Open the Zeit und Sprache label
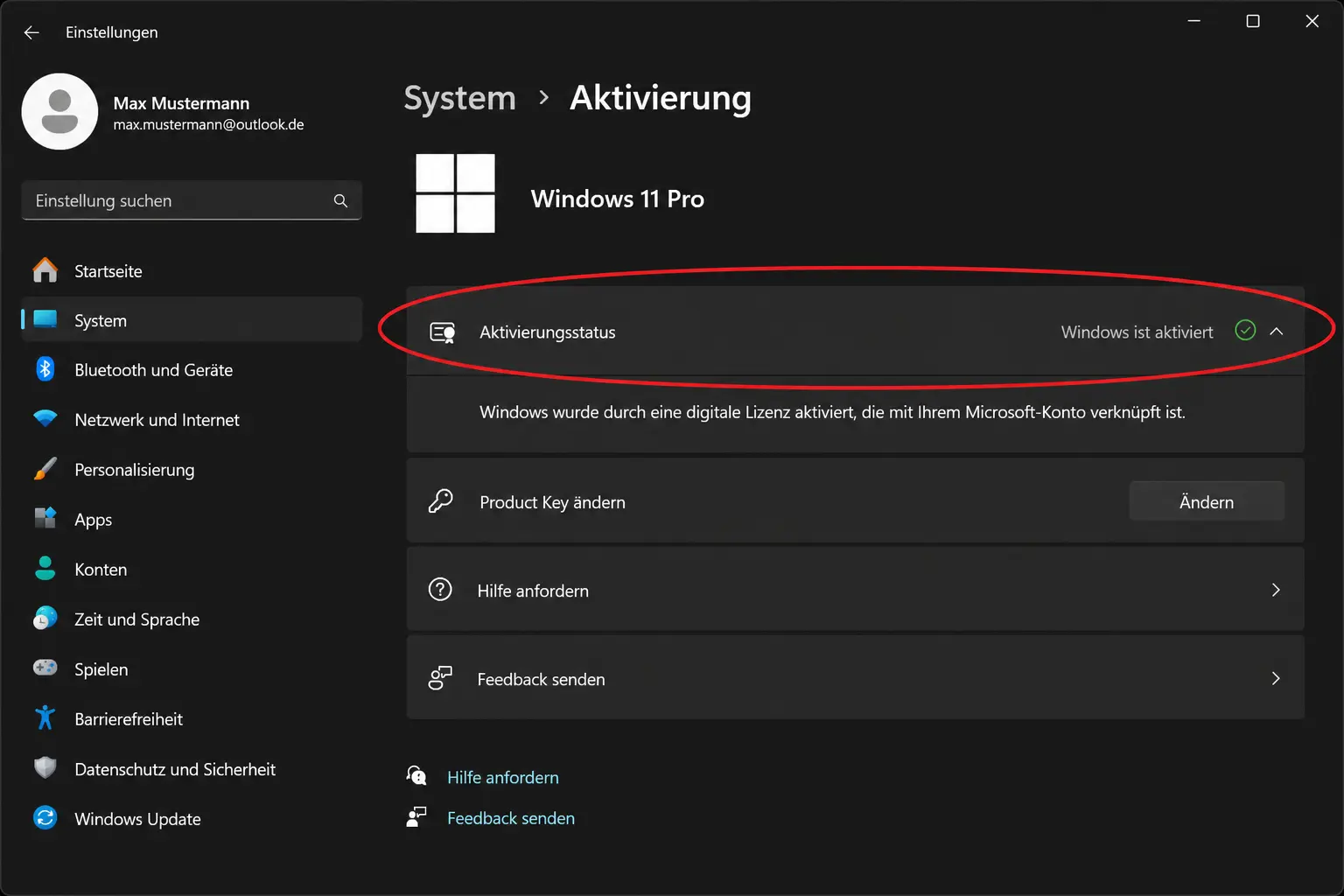 click(136, 619)
